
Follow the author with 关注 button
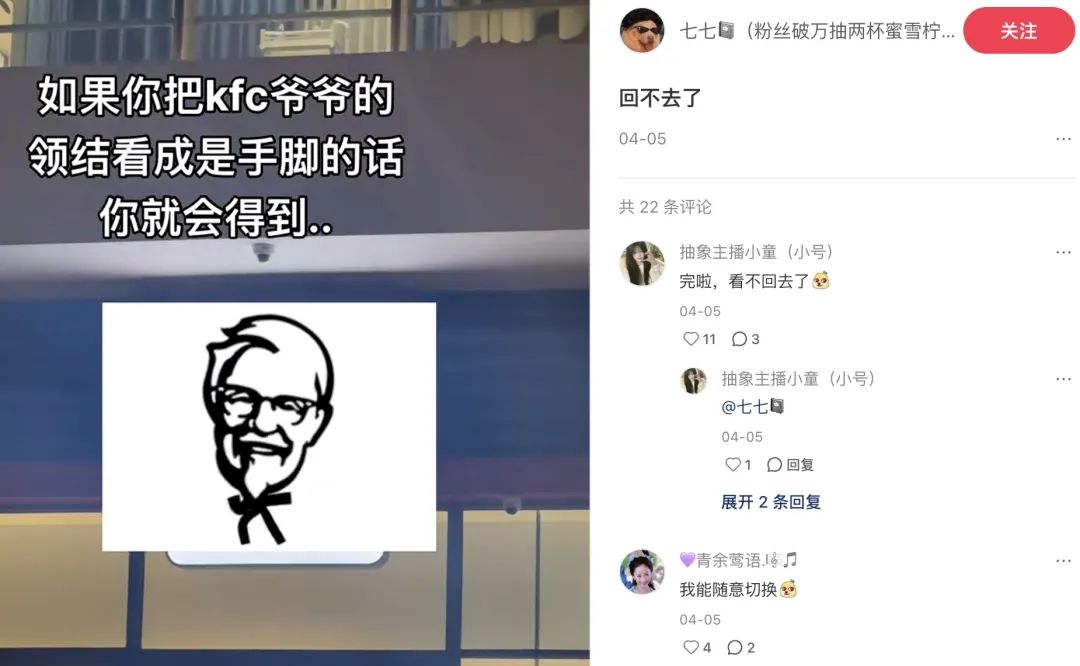click(x=1019, y=31)
